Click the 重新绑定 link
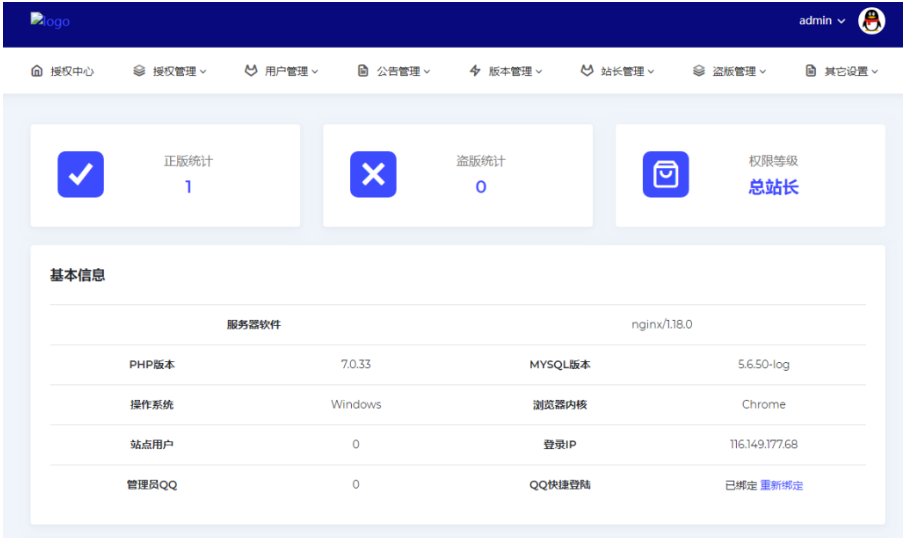This screenshot has width=904, height=538. pos(781,485)
